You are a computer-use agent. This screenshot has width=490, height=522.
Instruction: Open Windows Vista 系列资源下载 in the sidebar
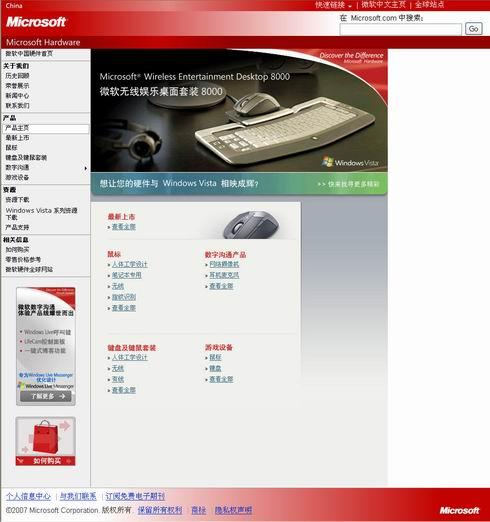(x=41, y=214)
